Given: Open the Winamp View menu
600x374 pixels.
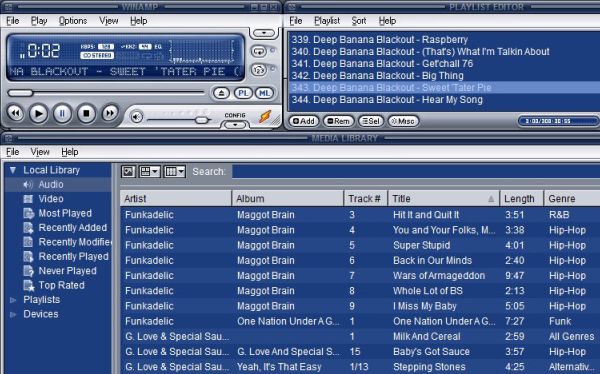Looking at the screenshot, I should click(109, 21).
